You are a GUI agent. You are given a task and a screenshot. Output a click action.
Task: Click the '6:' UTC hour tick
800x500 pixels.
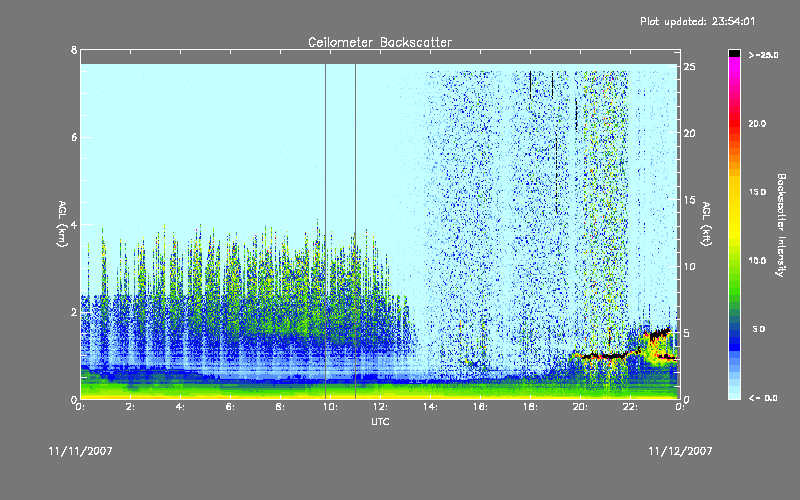pyautogui.click(x=230, y=407)
